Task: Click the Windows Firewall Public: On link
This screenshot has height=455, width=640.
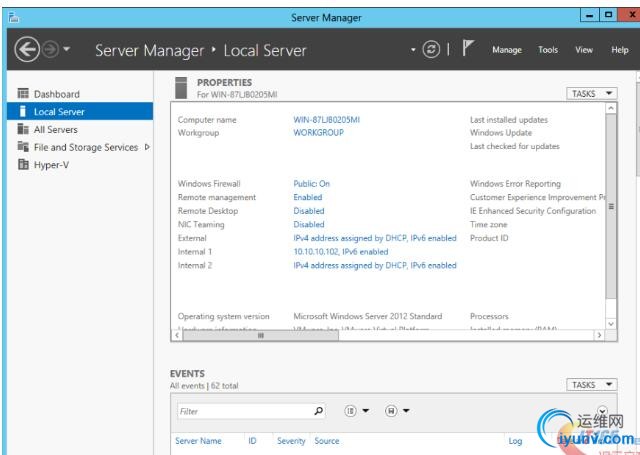Action: pyautogui.click(x=311, y=184)
